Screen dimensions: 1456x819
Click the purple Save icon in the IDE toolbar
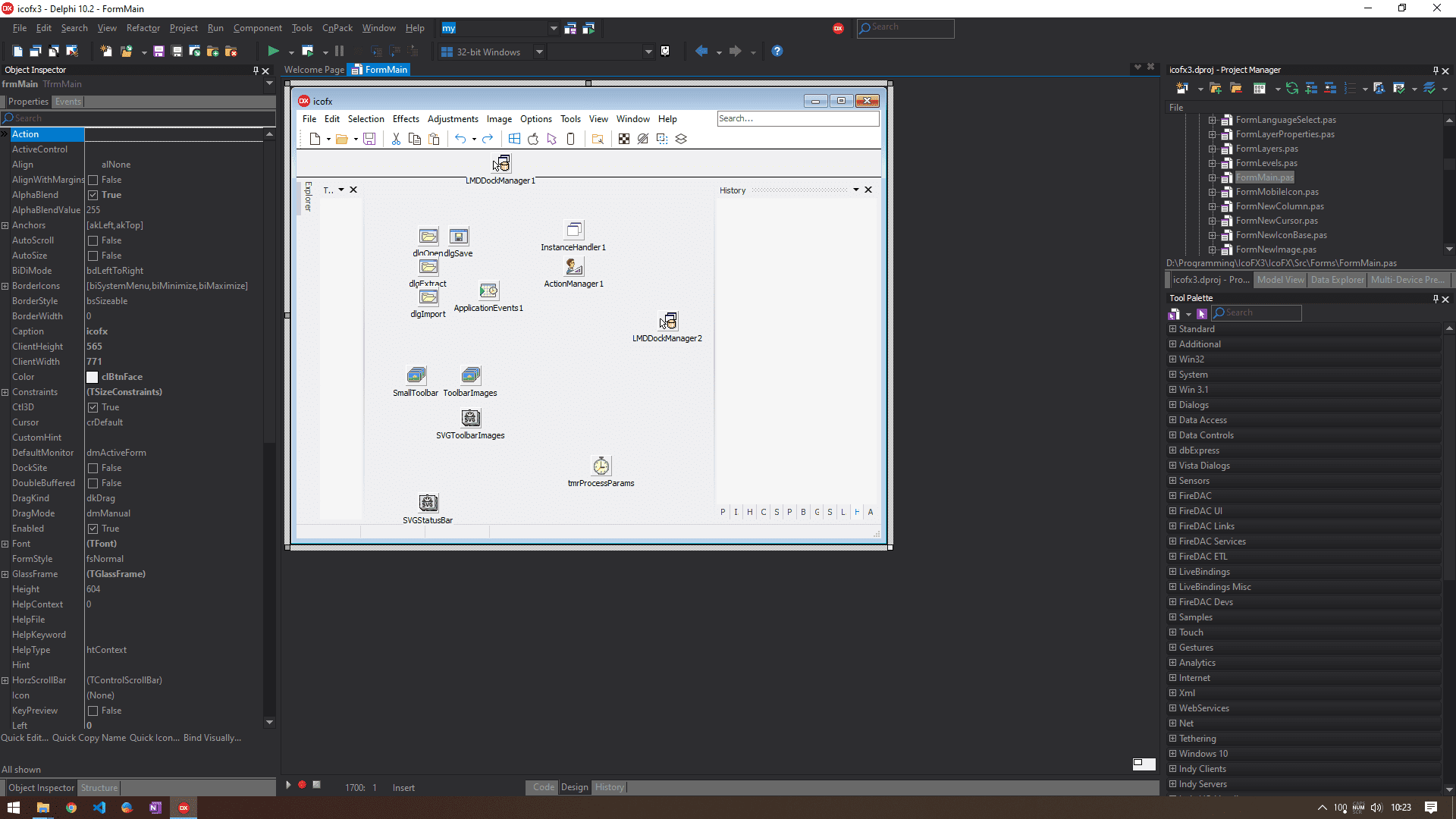(x=158, y=52)
